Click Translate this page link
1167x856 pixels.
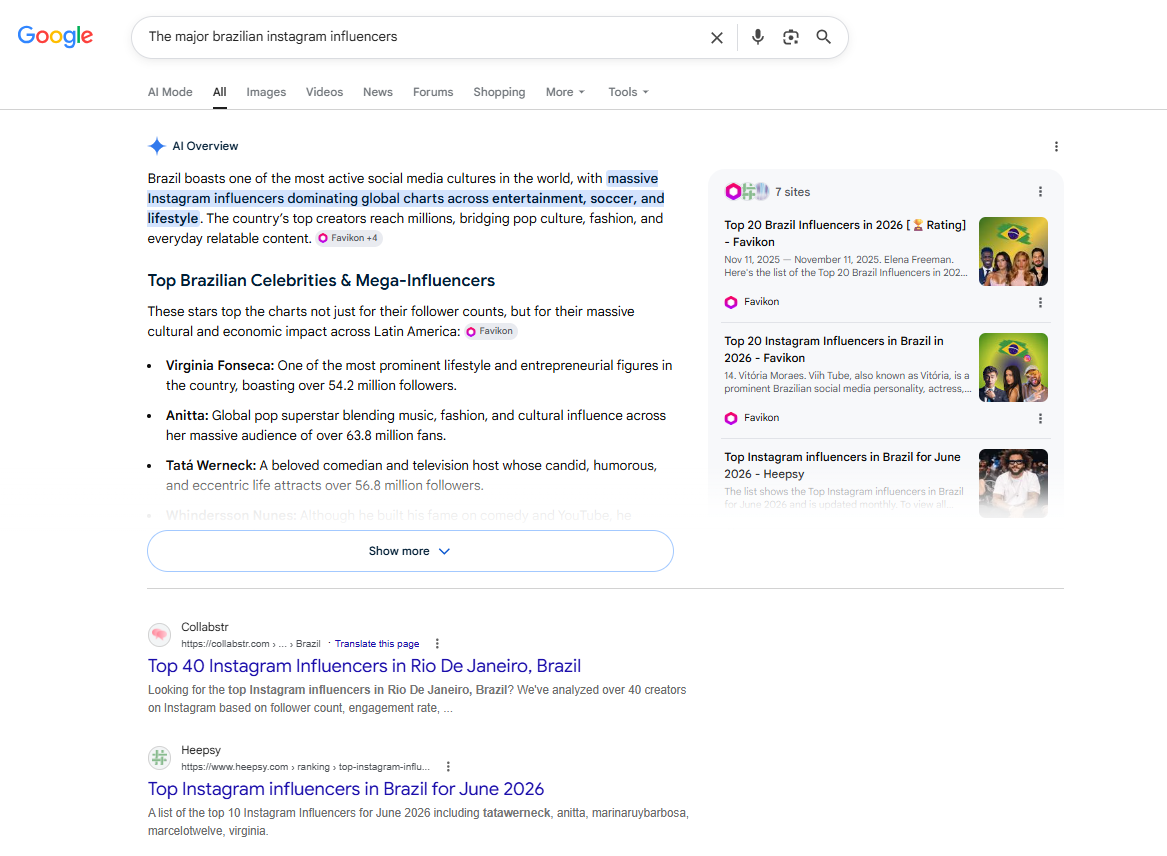tap(377, 644)
